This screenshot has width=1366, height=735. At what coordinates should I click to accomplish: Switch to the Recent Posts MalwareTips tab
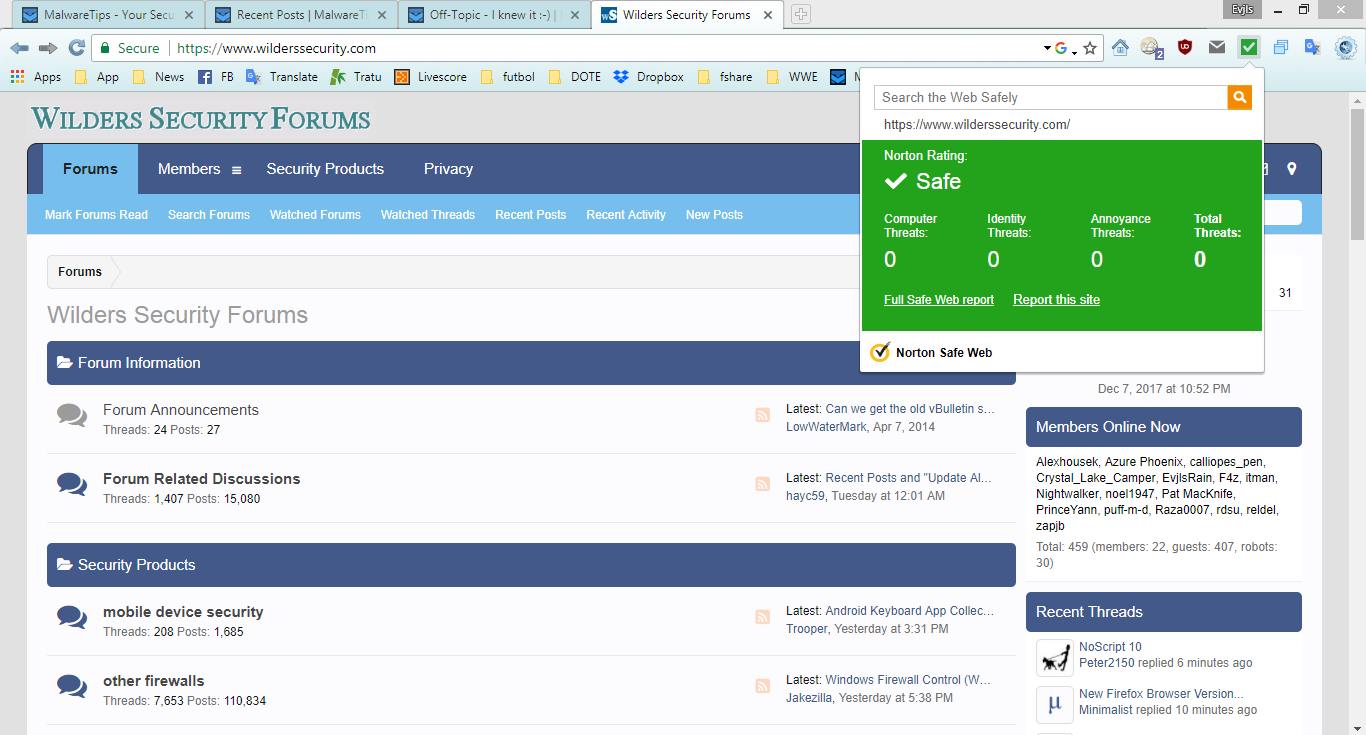[300, 15]
